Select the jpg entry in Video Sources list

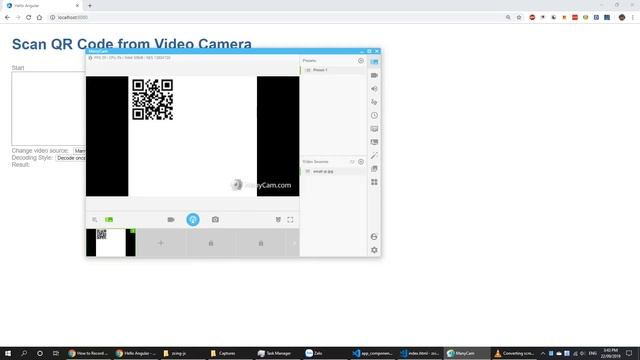click(x=333, y=171)
